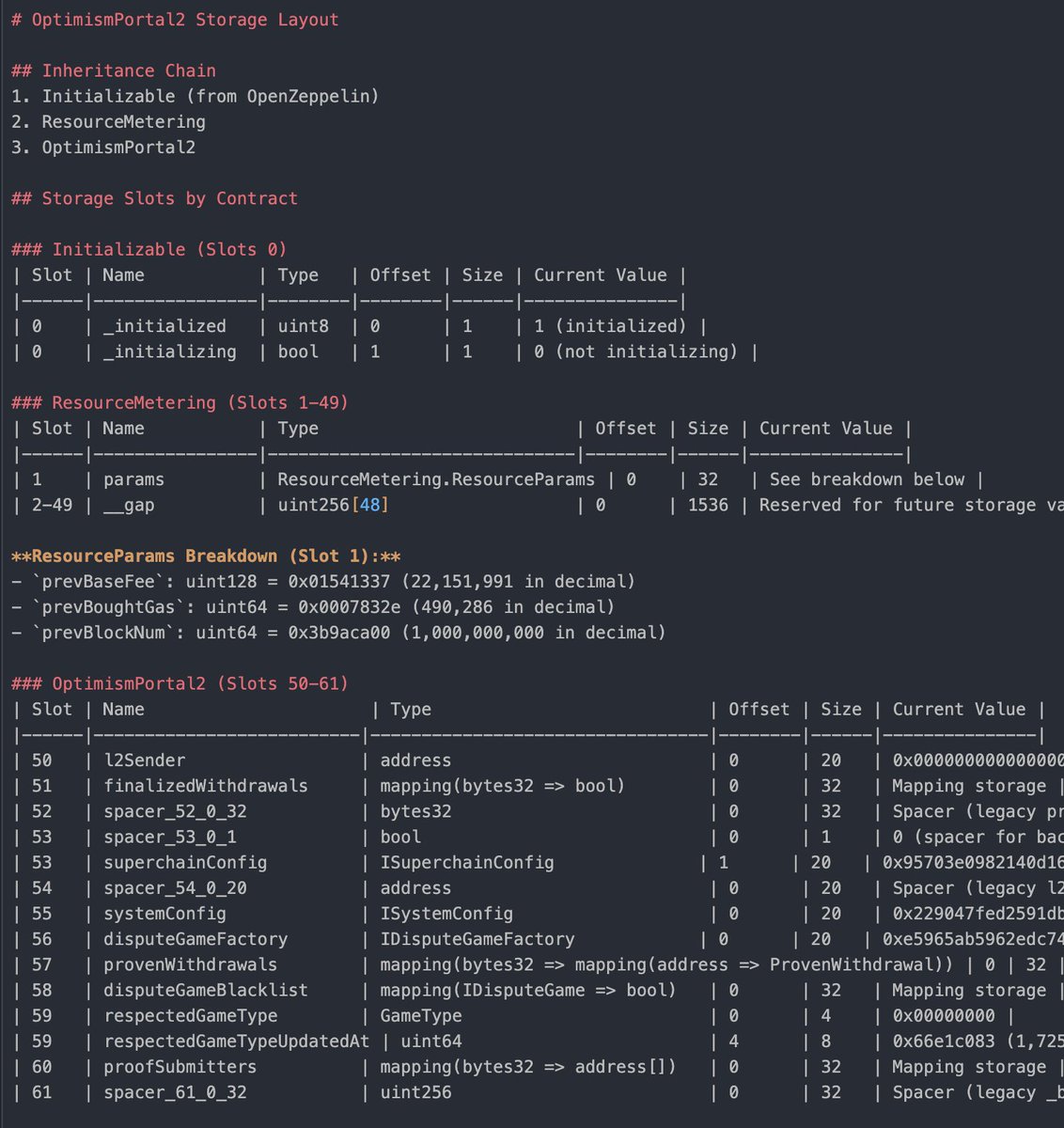Image resolution: width=1064 pixels, height=1128 pixels.
Task: Click the 'finalizedWithdrawals' name cell
Action: point(206,785)
